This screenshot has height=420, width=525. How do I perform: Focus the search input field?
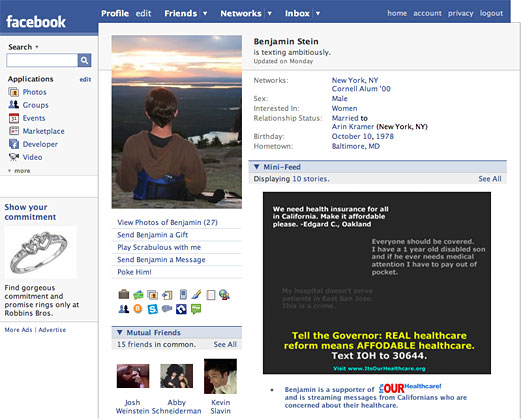point(42,60)
